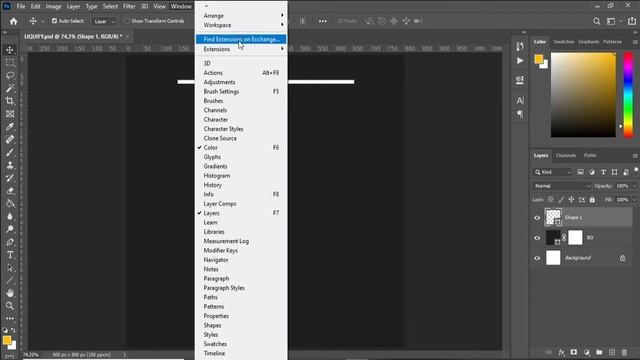Click the share image icon
The height and width of the screenshot is (360, 640).
coord(632,21)
